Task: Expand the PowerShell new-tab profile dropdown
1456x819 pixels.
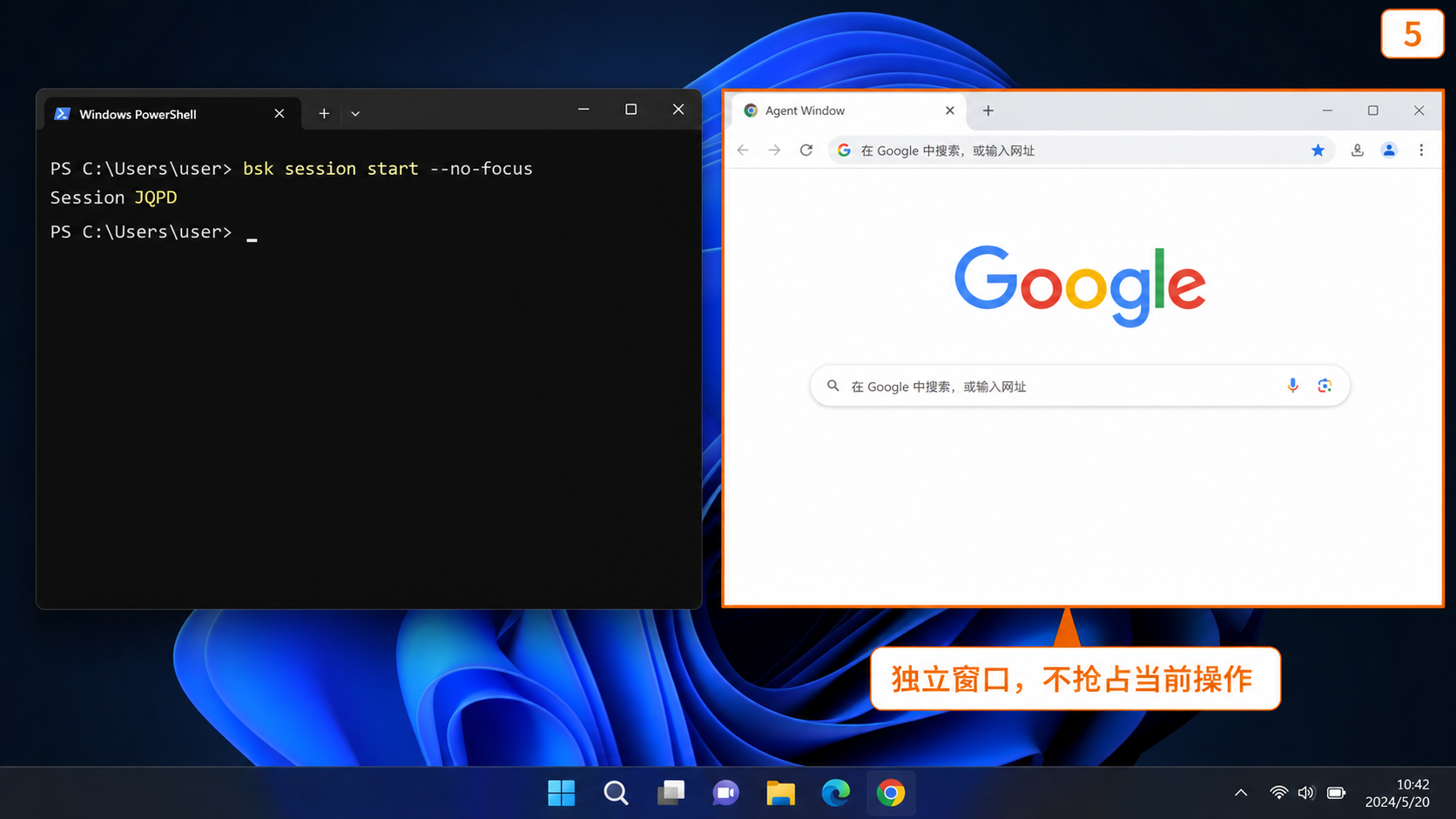Action: (355, 114)
